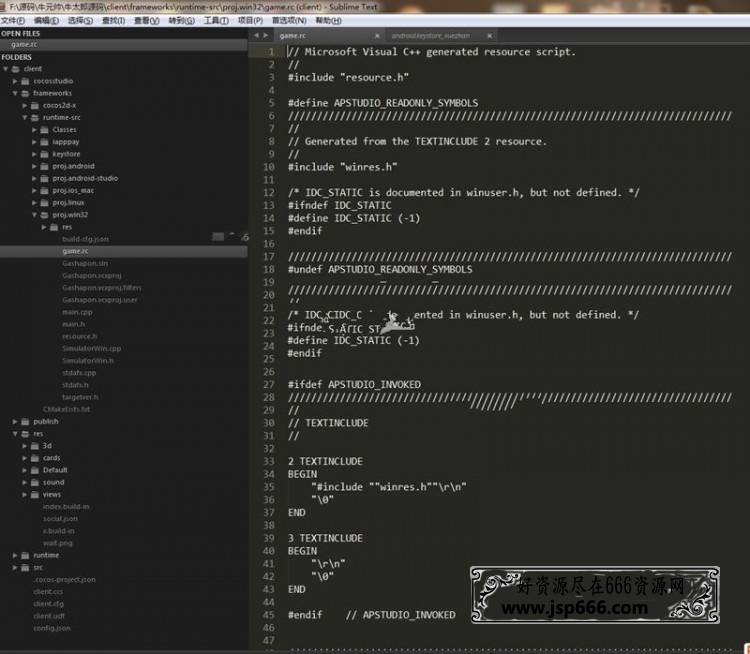The width and height of the screenshot is (750, 654).
Task: Collapse the frameworks folder
Action: point(15,93)
